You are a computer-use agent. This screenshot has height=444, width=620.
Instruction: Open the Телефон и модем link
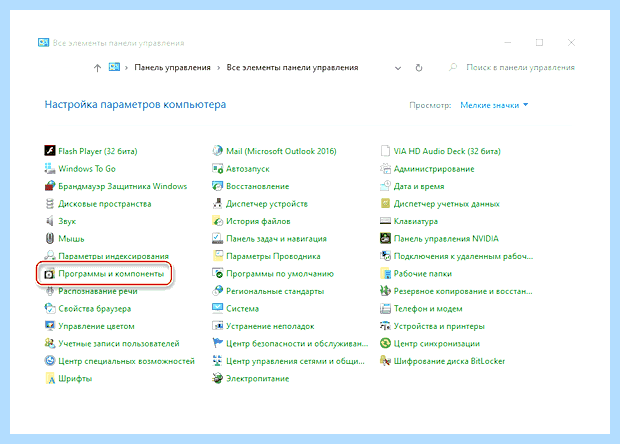(x=428, y=308)
